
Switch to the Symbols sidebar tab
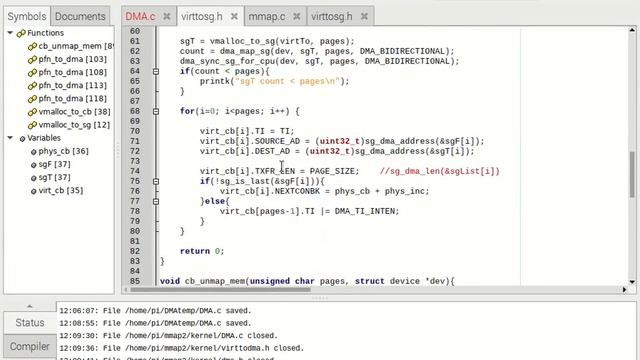27,16
